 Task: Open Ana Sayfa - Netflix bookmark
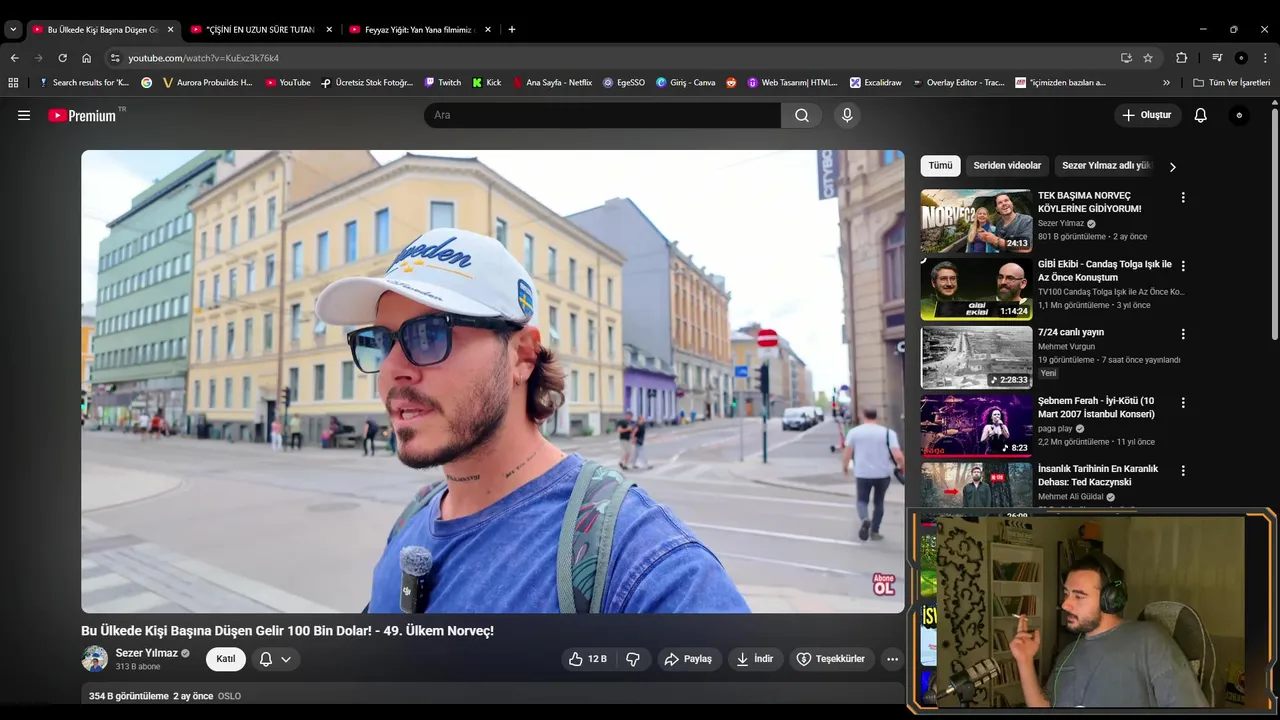(551, 83)
